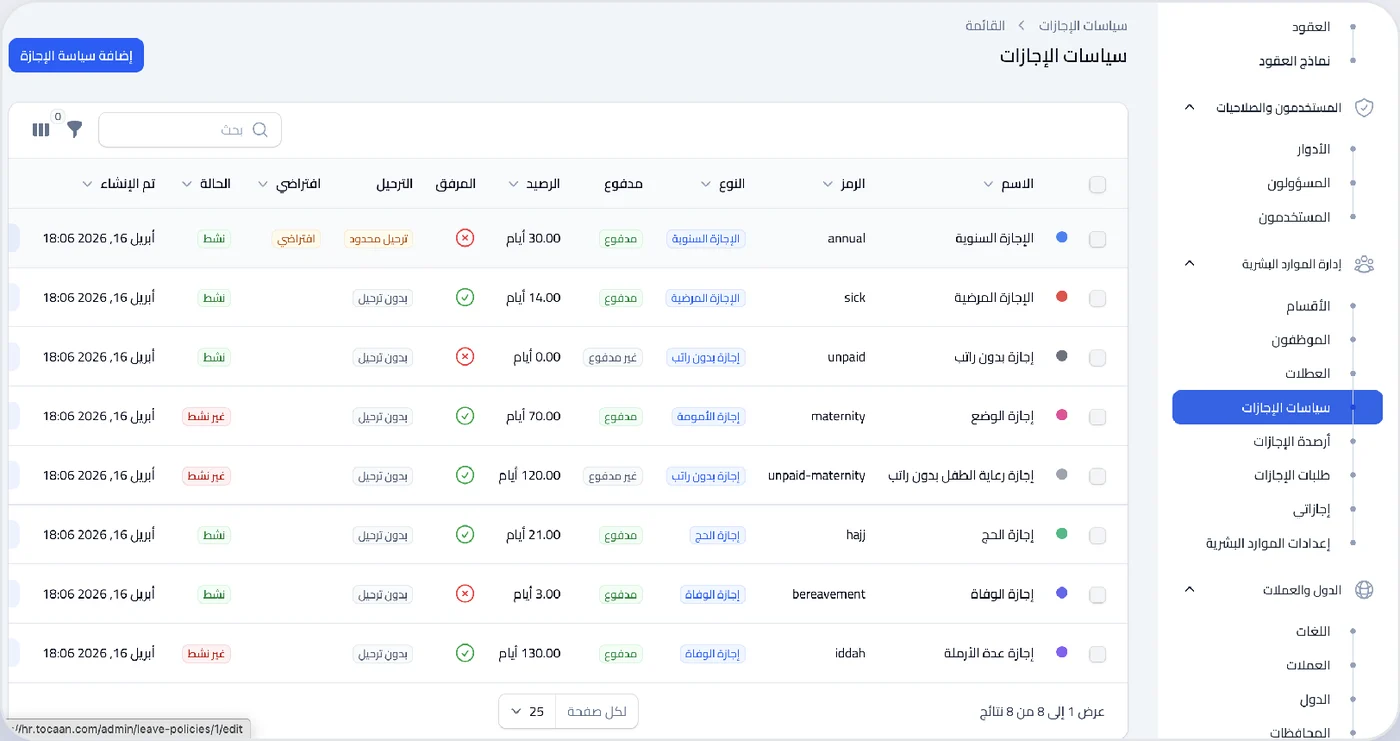Viewport: 1400px width, 741px height.
Task: Open the per-page 25 dropdown
Action: click(527, 712)
